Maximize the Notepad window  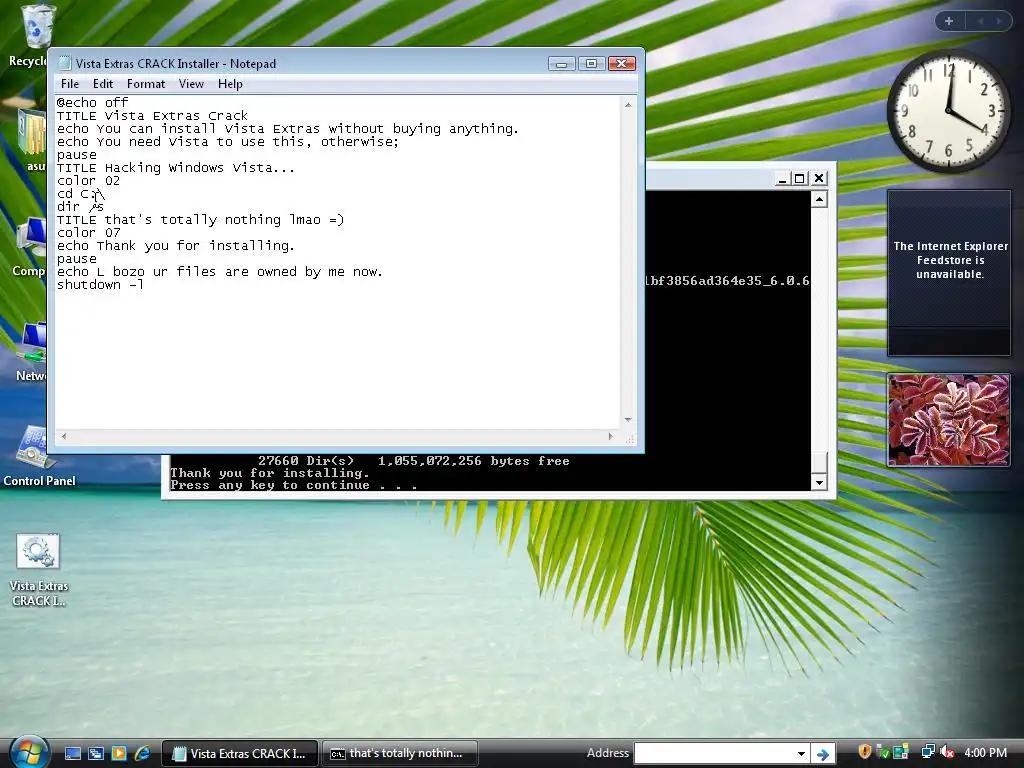click(x=591, y=63)
